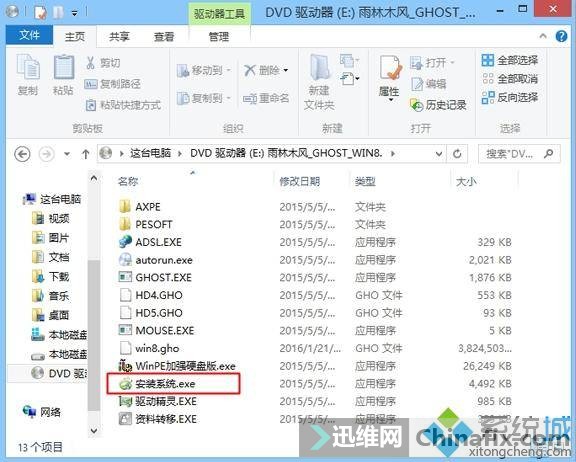The width and height of the screenshot is (576, 462).
Task: Switch to the Manage (管理) tab
Action: [219, 37]
